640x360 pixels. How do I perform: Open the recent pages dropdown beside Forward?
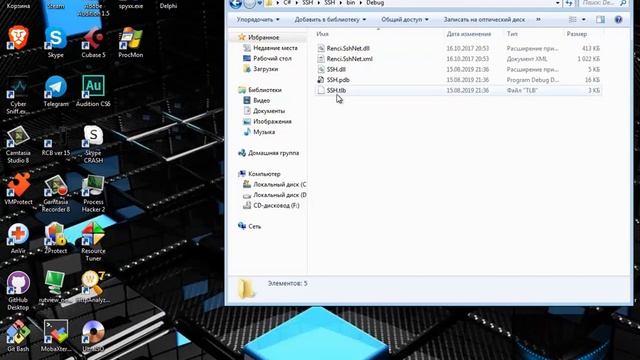point(260,3)
